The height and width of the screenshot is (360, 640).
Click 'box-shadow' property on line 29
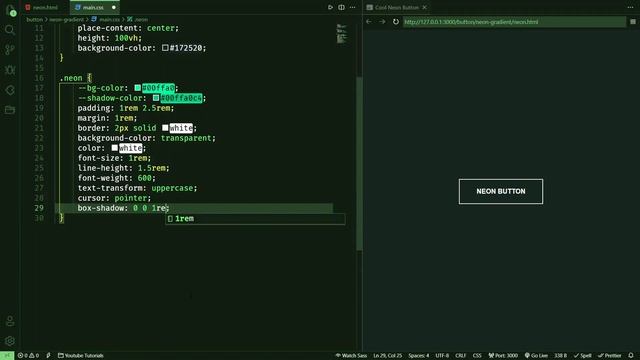tap(100, 208)
